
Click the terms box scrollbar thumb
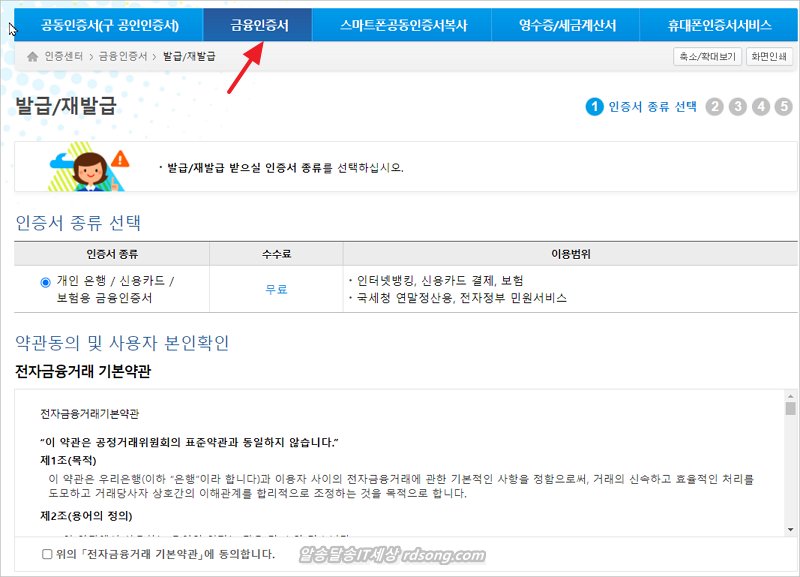(790, 409)
